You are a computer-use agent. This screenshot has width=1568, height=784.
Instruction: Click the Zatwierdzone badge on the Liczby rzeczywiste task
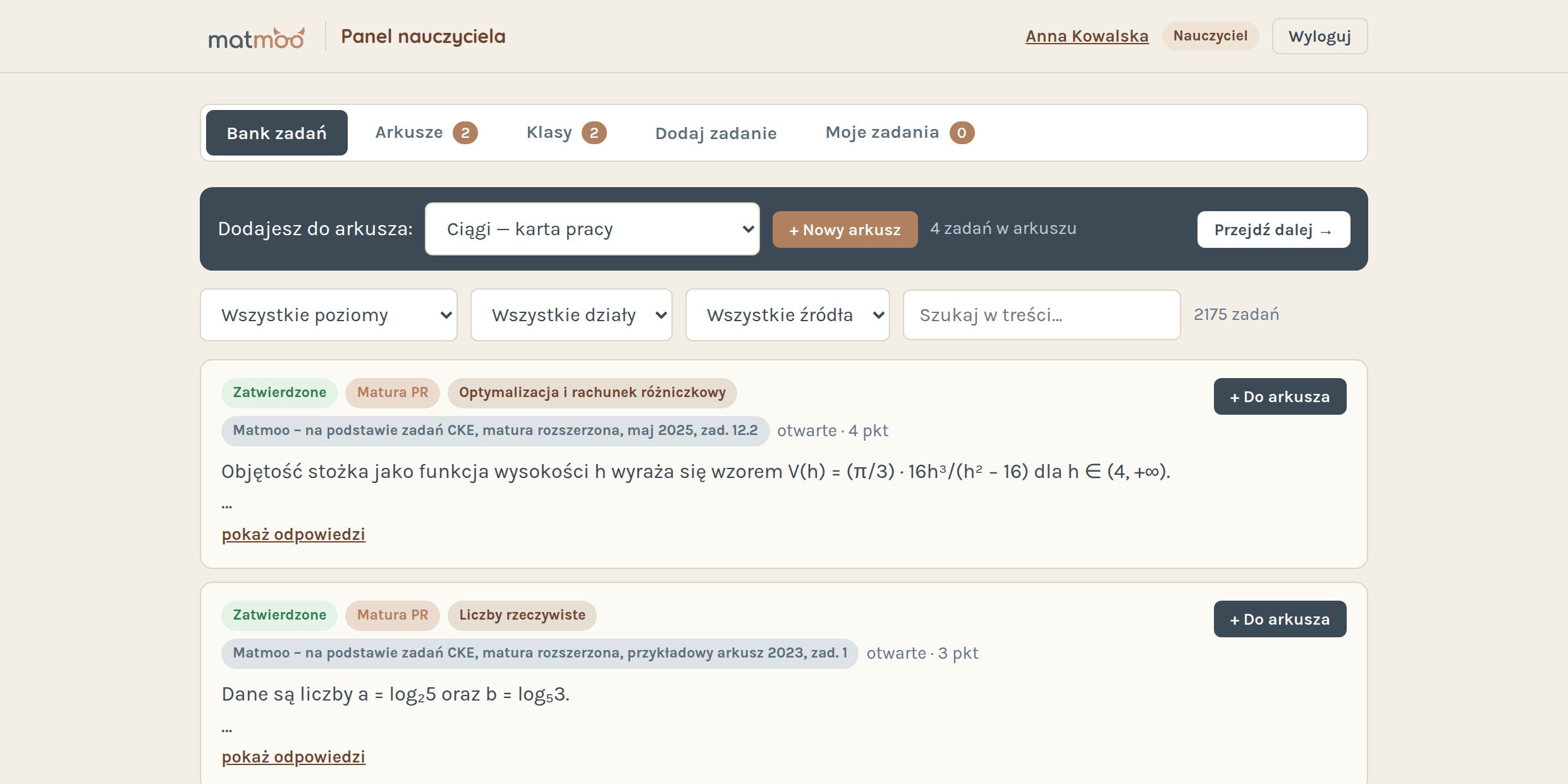tap(279, 615)
